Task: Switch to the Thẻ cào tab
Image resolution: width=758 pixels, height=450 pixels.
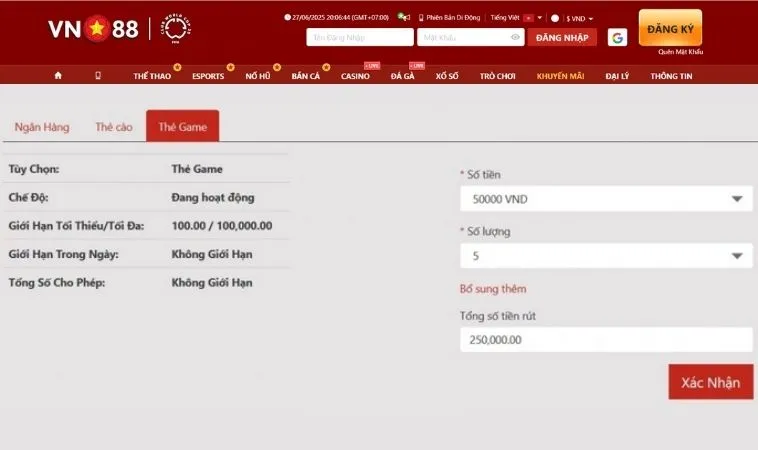Action: (113, 127)
